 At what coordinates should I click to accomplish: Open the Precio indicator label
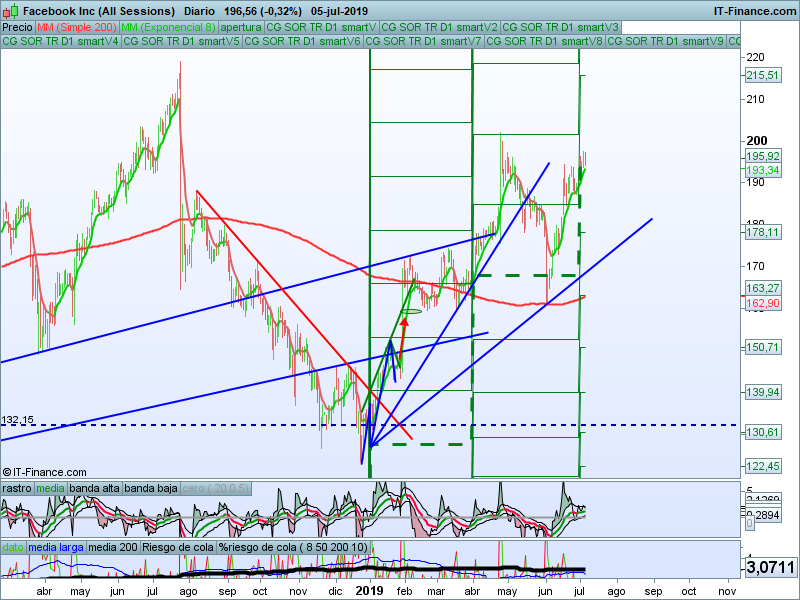click(17, 27)
